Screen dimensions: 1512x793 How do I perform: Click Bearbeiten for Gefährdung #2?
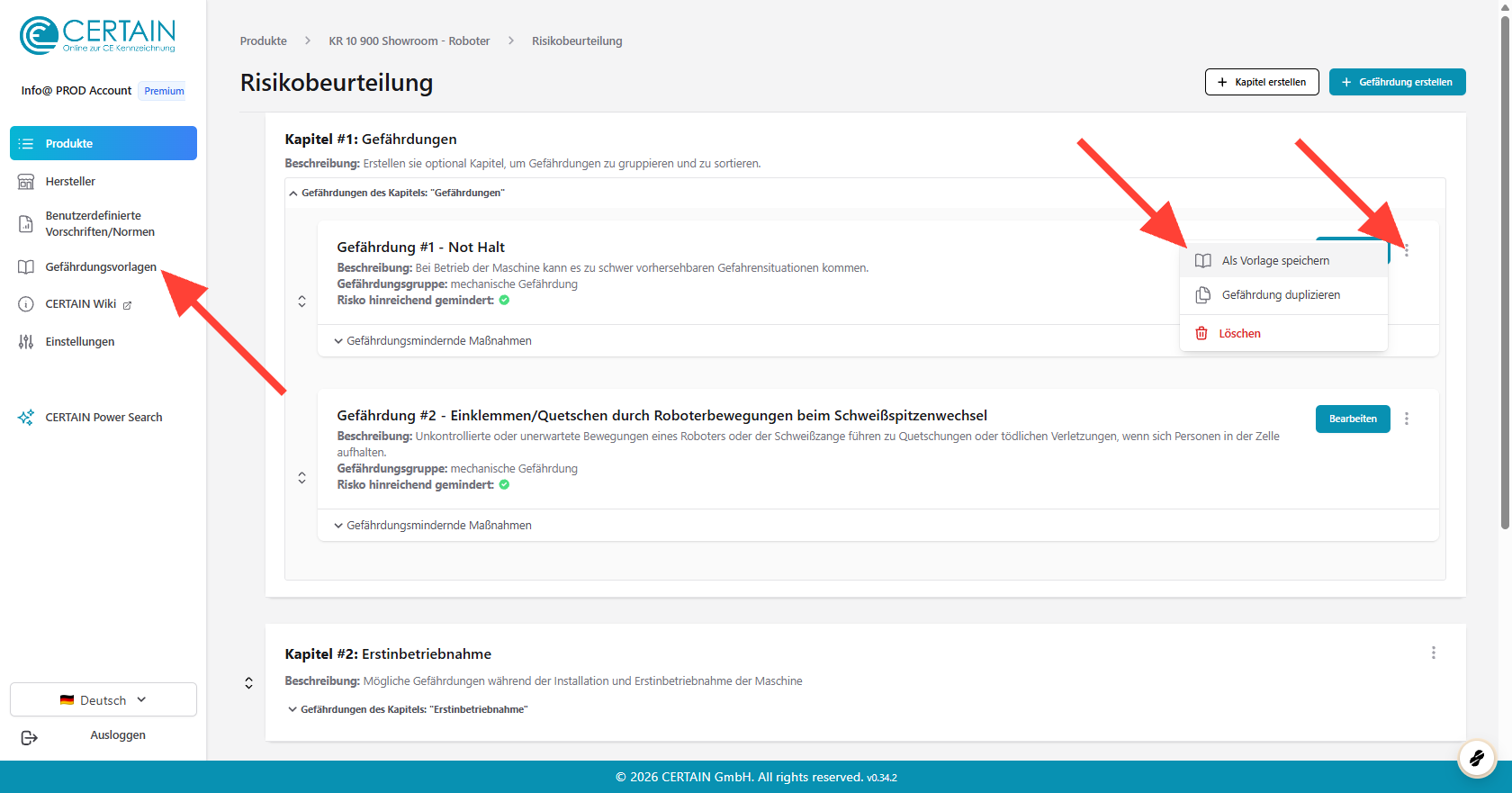pos(1353,419)
